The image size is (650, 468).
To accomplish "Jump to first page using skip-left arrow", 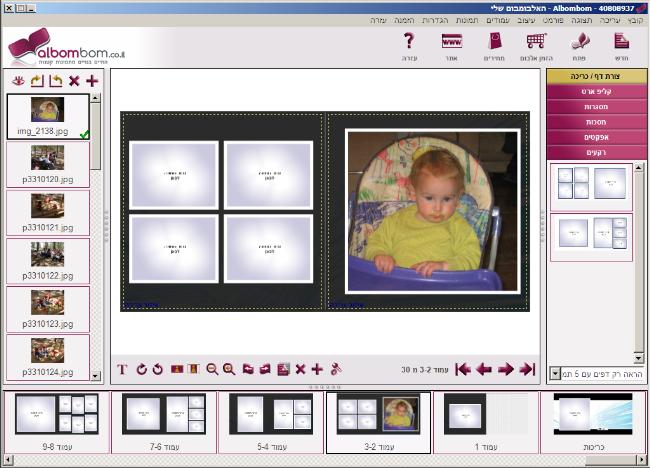I will click(x=463, y=369).
